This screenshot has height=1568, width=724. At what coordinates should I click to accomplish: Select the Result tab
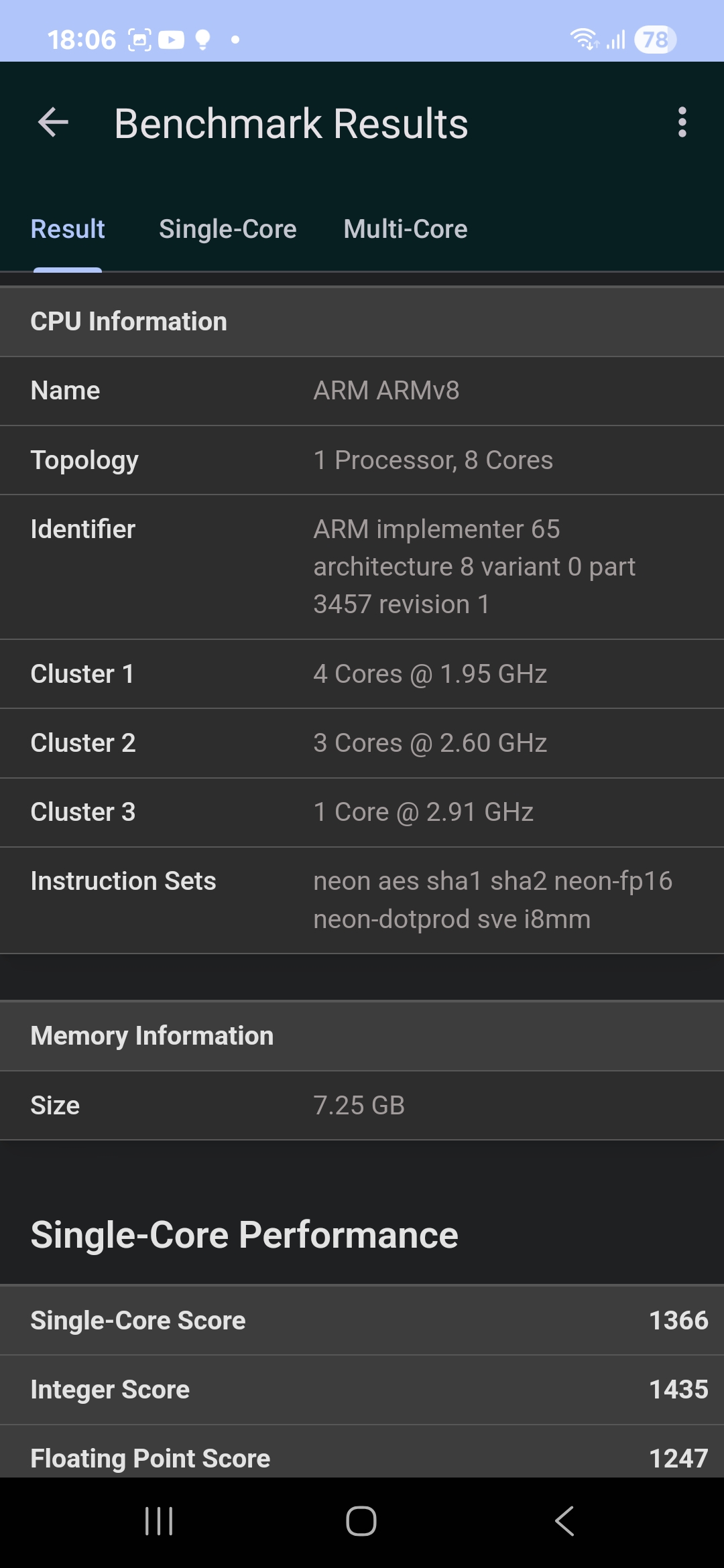coord(68,229)
